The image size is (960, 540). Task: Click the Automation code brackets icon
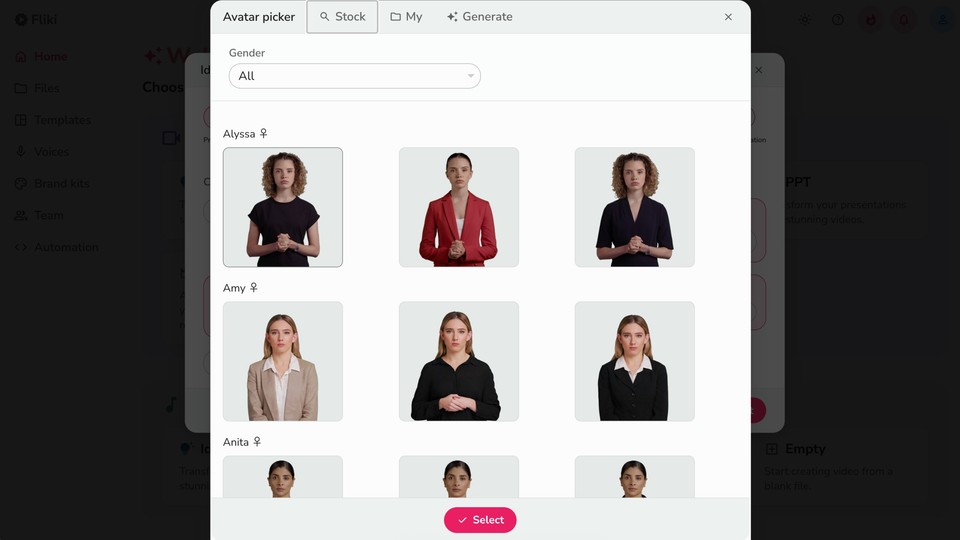tap(21, 247)
